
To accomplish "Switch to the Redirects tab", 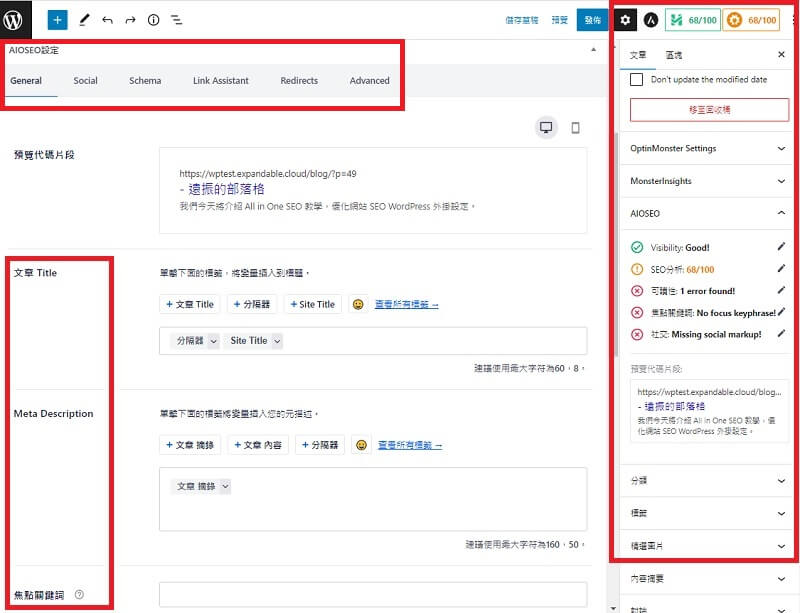I will click(299, 81).
